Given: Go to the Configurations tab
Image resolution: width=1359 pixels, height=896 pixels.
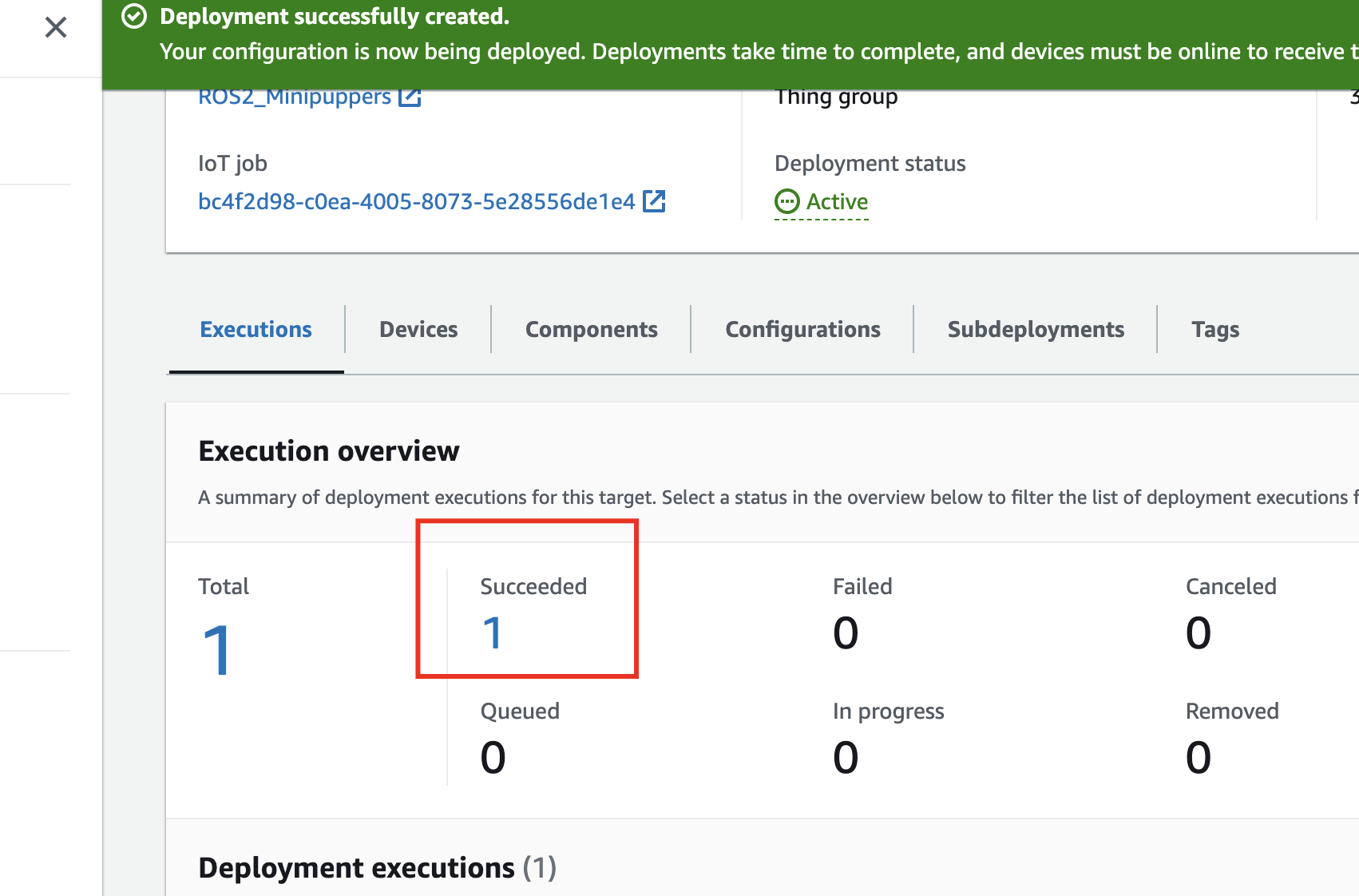Looking at the screenshot, I should click(802, 329).
